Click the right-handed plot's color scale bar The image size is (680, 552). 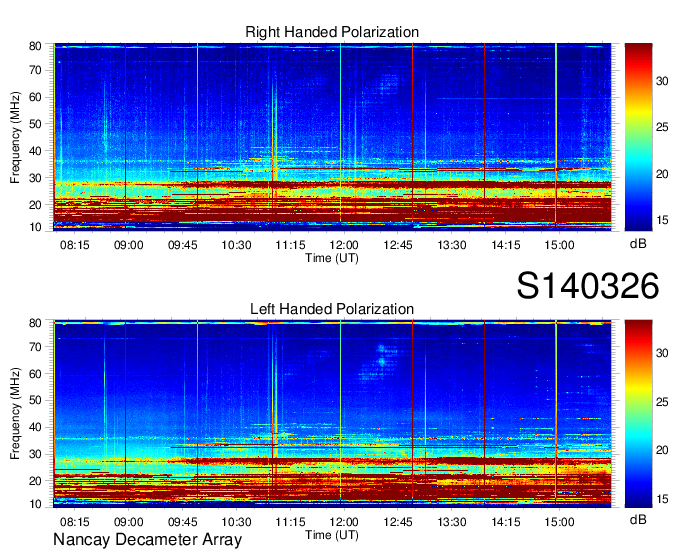coord(638,137)
